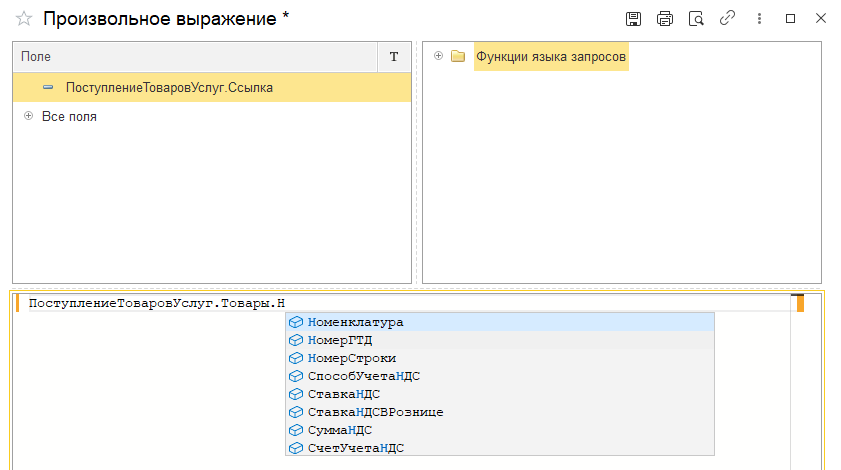Open print preview magnifier icon
The width and height of the screenshot is (841, 470).
(x=696, y=19)
